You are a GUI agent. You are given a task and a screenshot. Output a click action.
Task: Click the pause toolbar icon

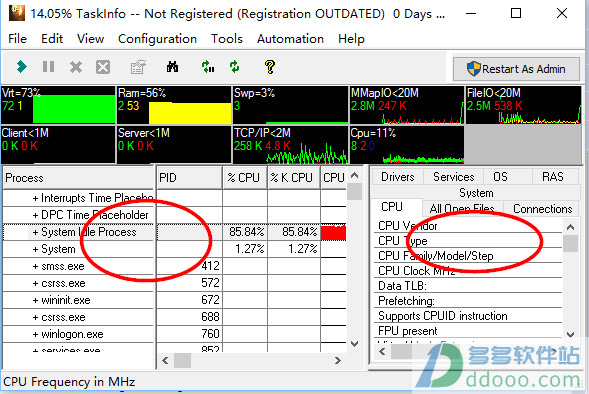tap(48, 67)
